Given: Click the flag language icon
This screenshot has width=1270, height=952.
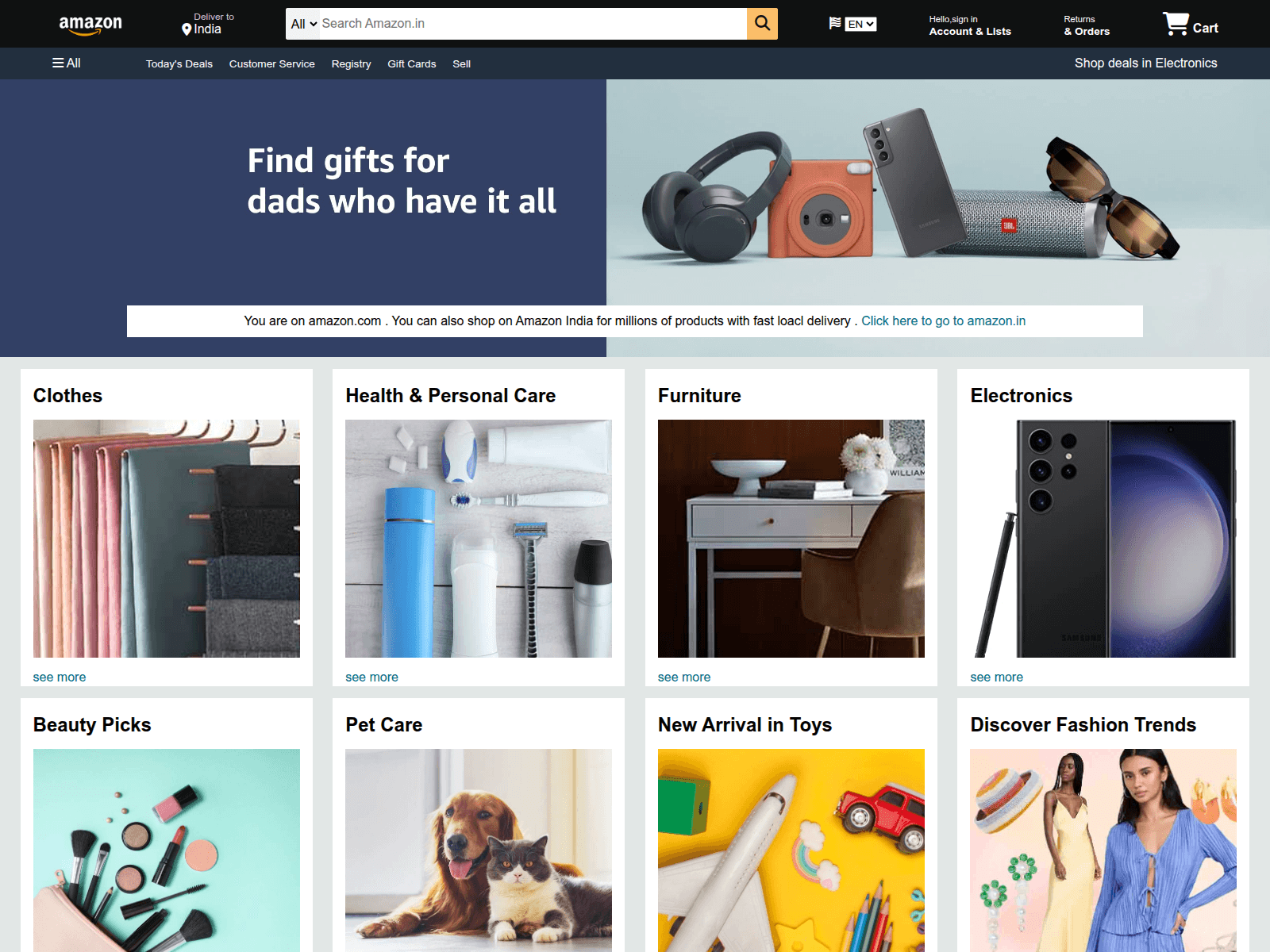Looking at the screenshot, I should click(835, 23).
